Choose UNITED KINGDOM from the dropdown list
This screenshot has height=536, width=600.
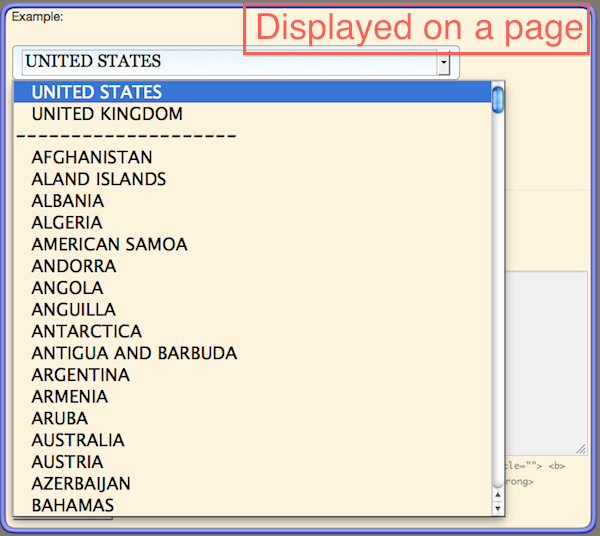pos(253,114)
